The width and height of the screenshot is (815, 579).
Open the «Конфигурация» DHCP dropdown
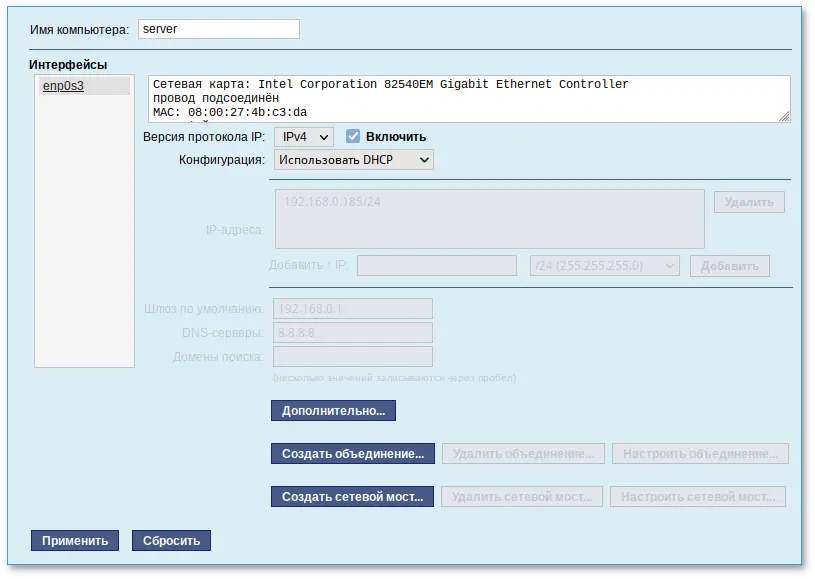(352, 159)
